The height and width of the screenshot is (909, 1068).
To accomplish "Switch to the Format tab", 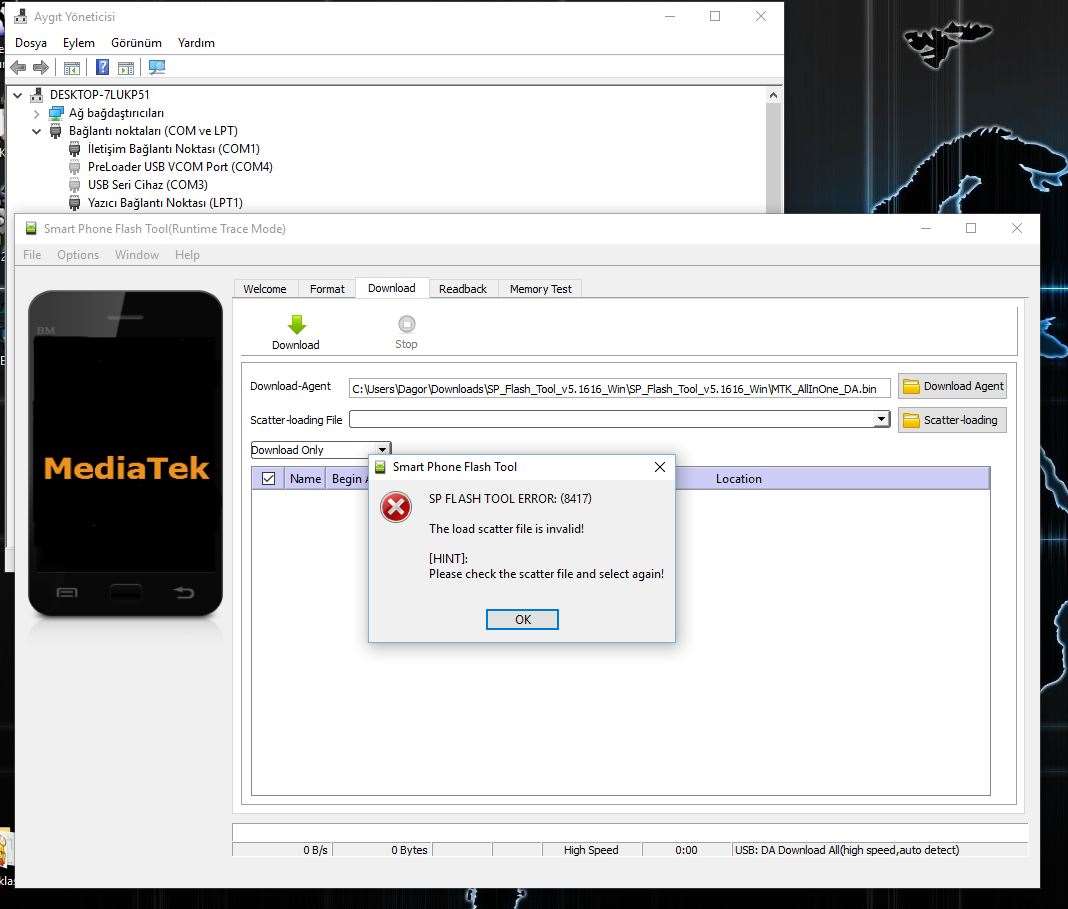I will tap(327, 289).
